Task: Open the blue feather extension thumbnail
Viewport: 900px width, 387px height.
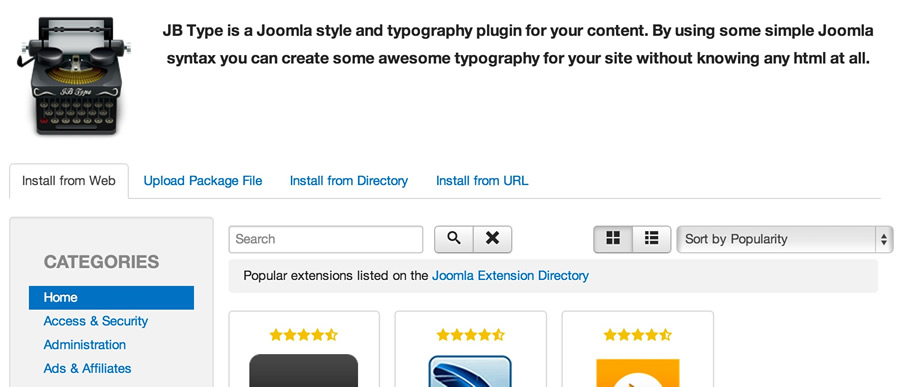Action: (x=470, y=371)
